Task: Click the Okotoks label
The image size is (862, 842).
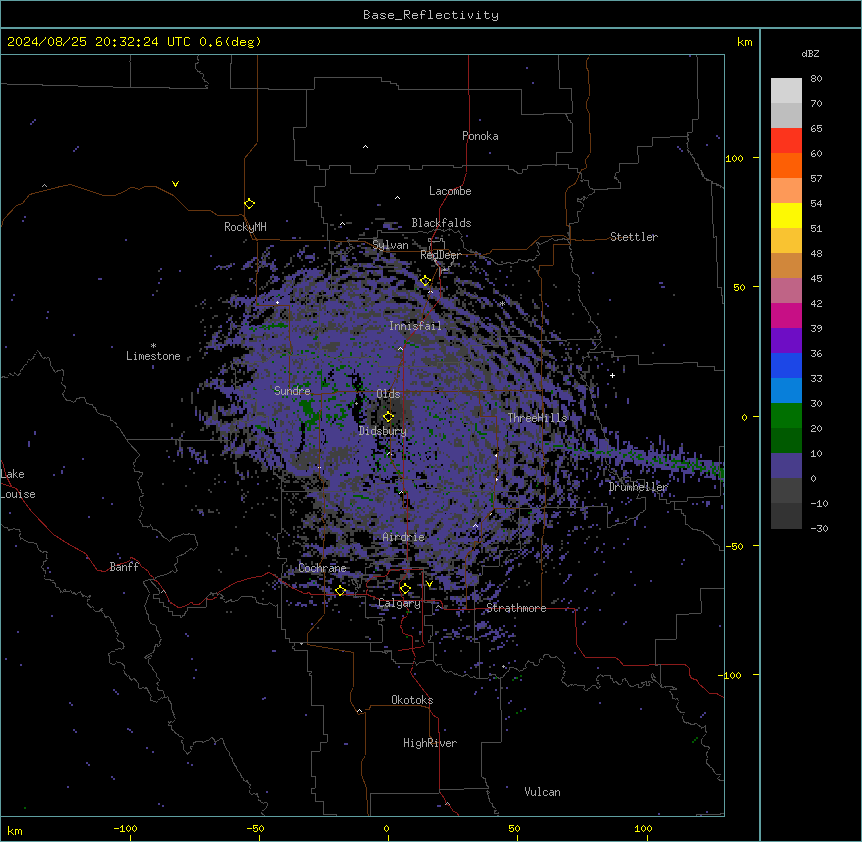Action: [x=412, y=700]
